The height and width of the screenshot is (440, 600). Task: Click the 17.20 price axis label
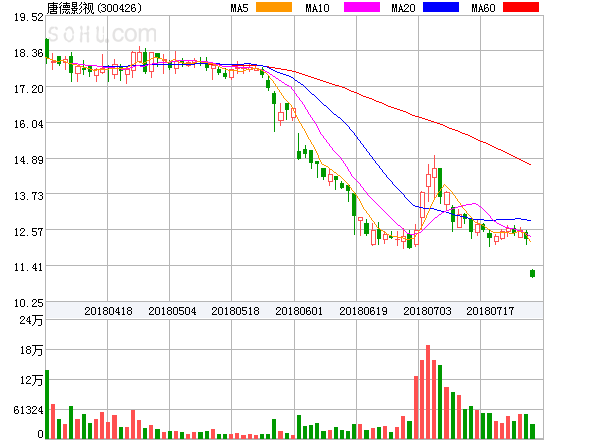click(x=29, y=89)
